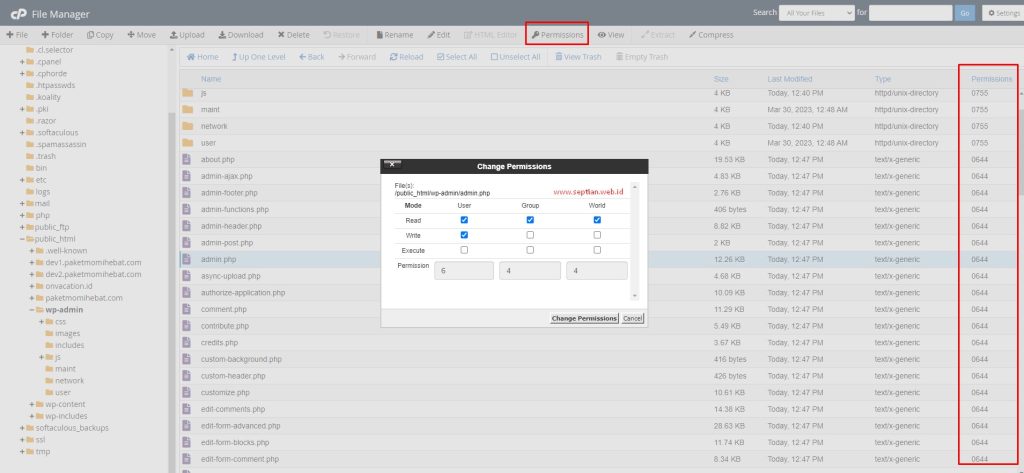1024x473 pixels.
Task: Click the User permission value field
Action: pos(464,270)
